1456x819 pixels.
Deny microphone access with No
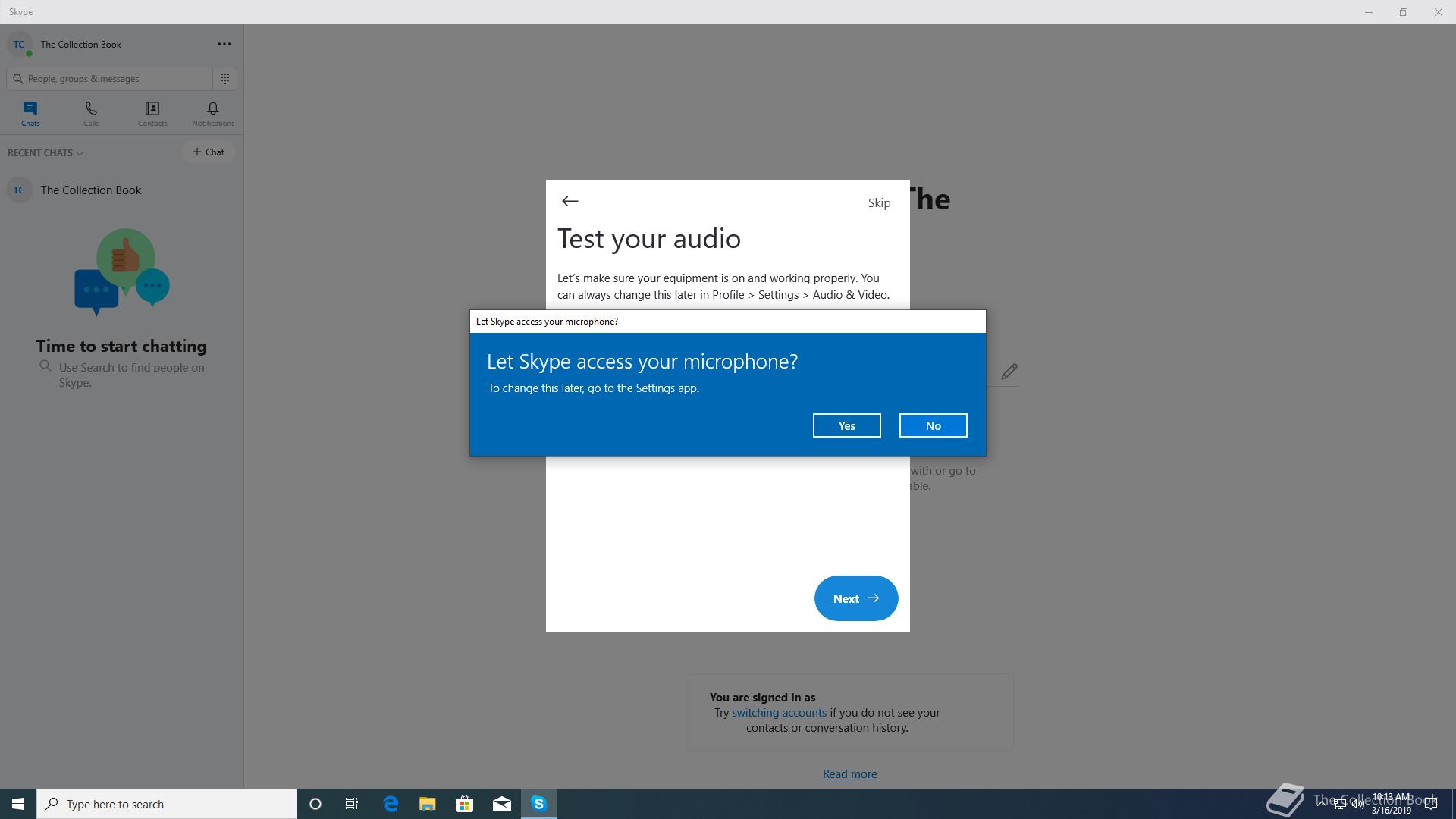(933, 425)
